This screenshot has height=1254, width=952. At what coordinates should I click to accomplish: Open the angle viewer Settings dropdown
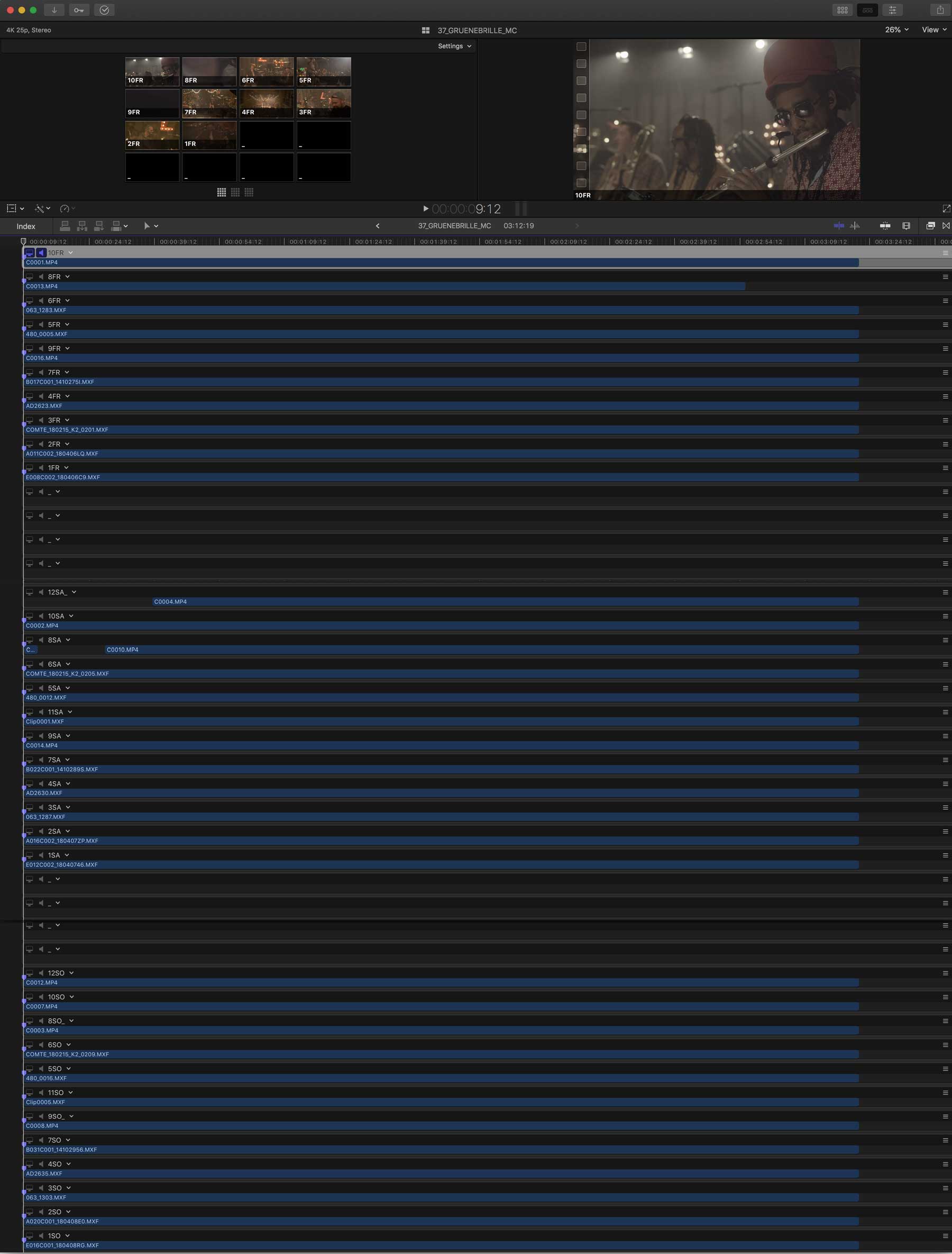454,46
